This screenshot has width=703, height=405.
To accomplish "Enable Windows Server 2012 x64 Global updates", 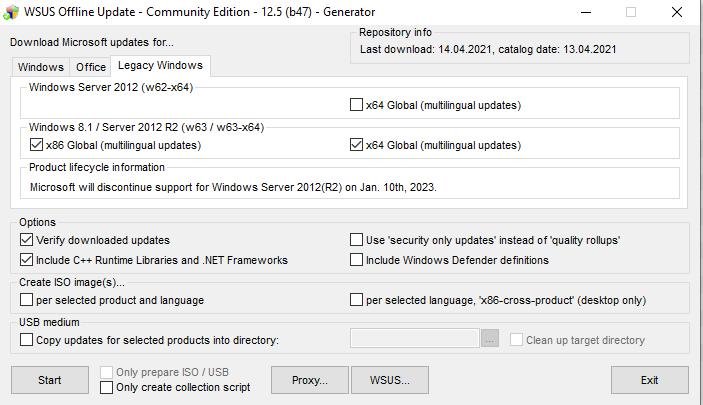I will tap(357, 105).
